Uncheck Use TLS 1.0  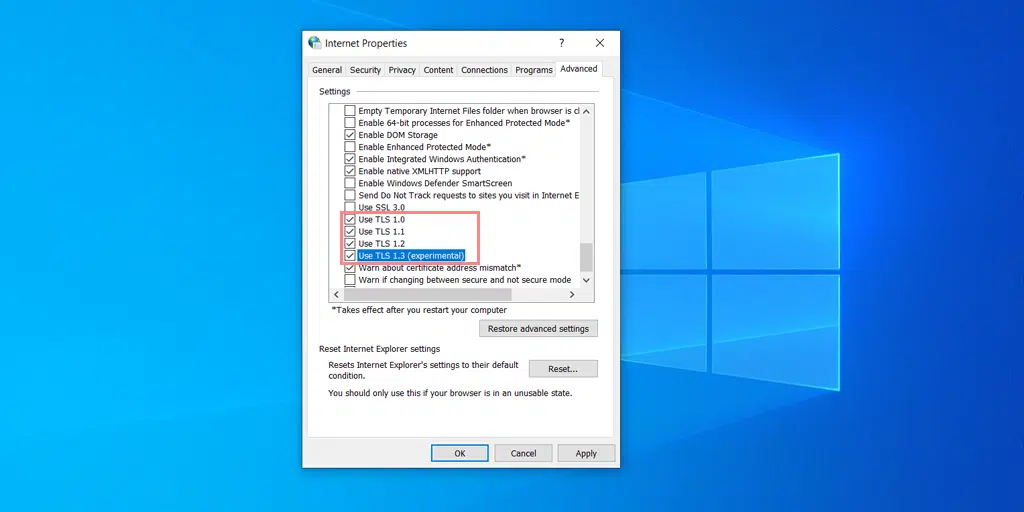(x=350, y=219)
